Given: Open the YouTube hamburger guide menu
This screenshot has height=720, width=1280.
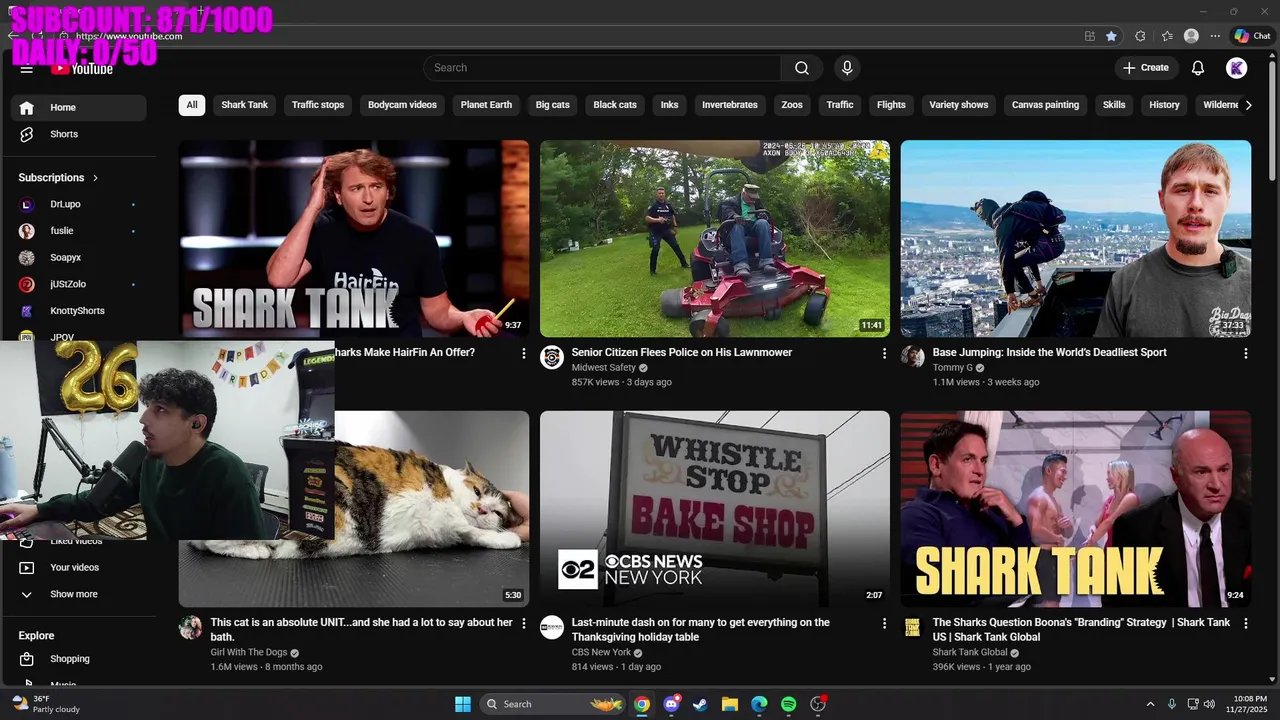Looking at the screenshot, I should (x=27, y=68).
